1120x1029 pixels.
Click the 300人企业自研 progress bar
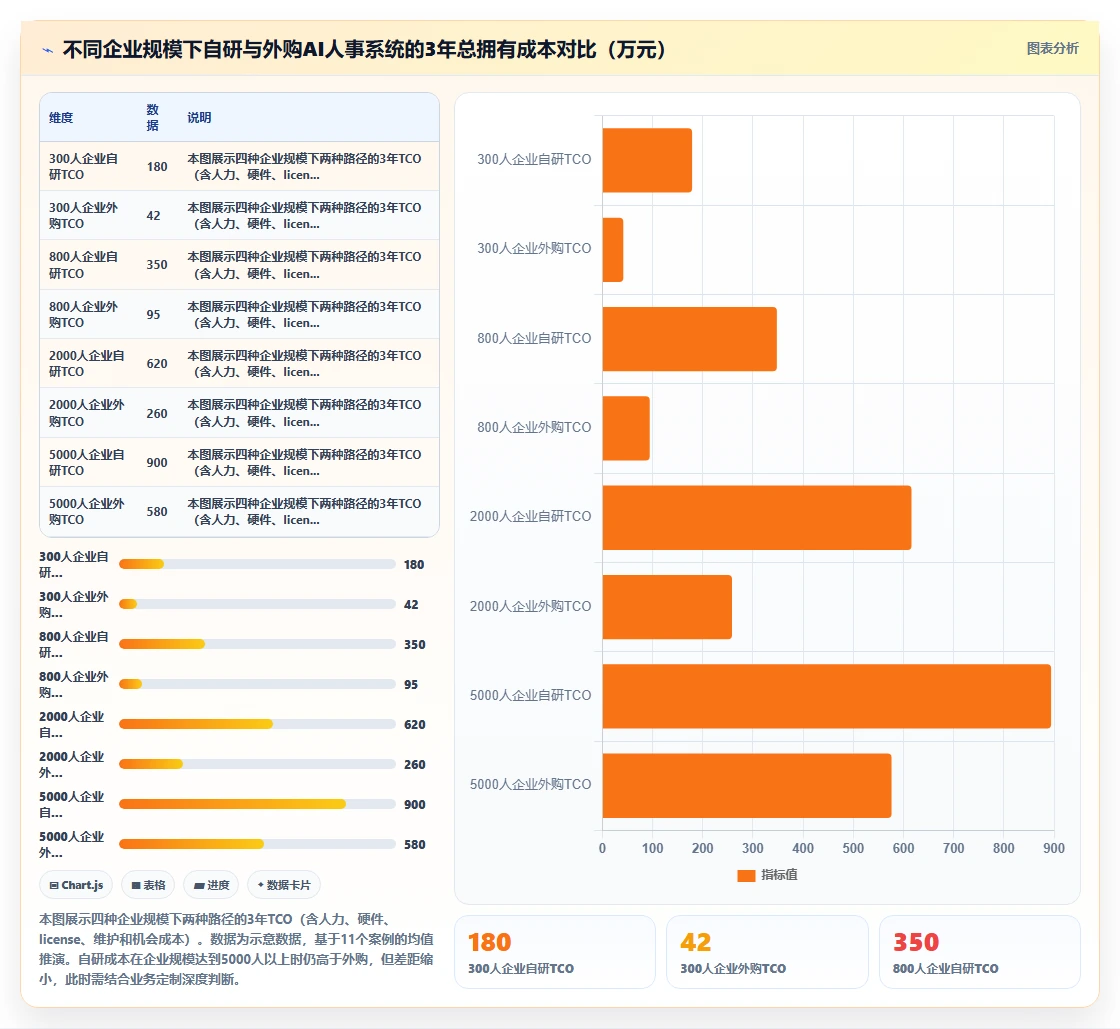point(257,564)
